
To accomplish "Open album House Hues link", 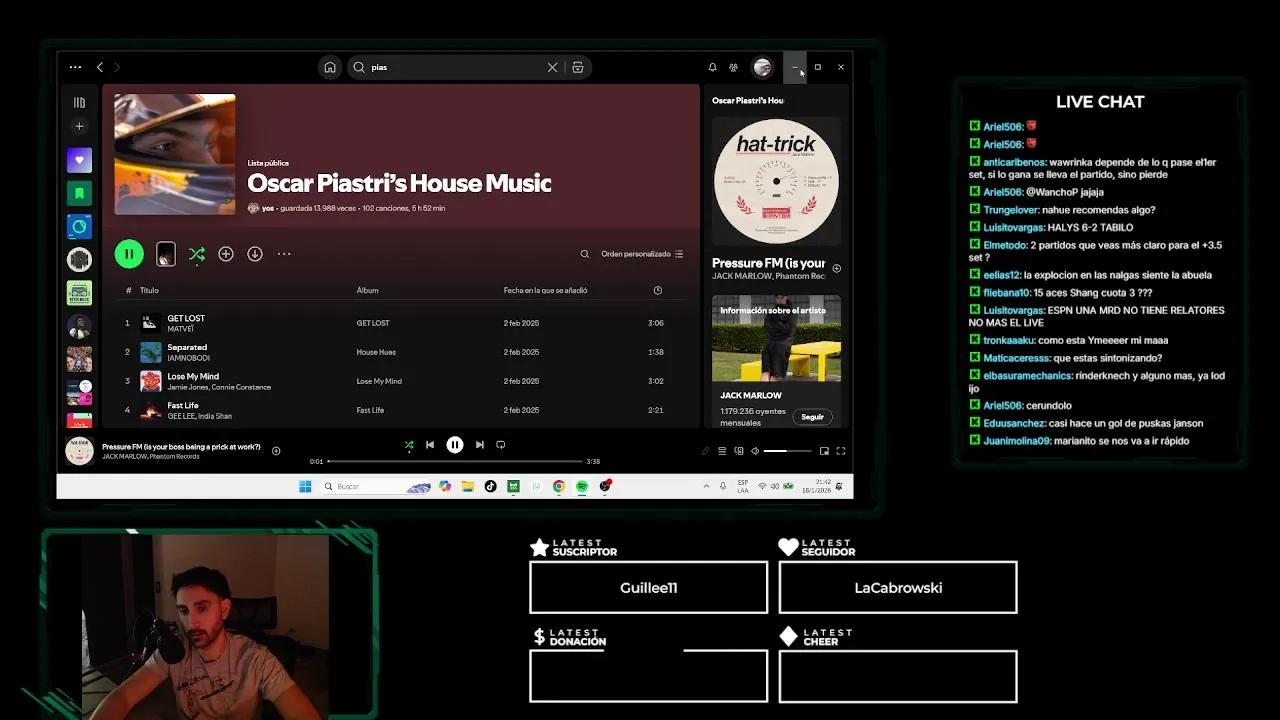I will (x=376, y=352).
